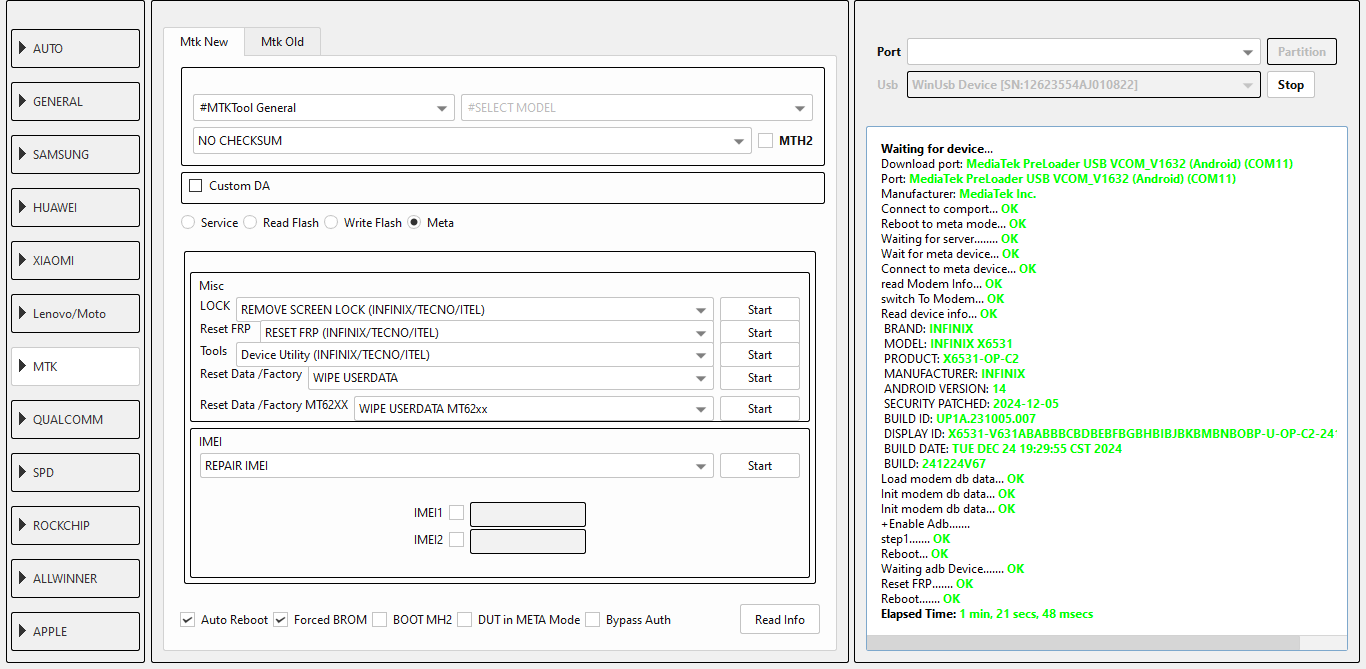Focus the IMEI2 input field
This screenshot has width=1366, height=669.
[528, 541]
